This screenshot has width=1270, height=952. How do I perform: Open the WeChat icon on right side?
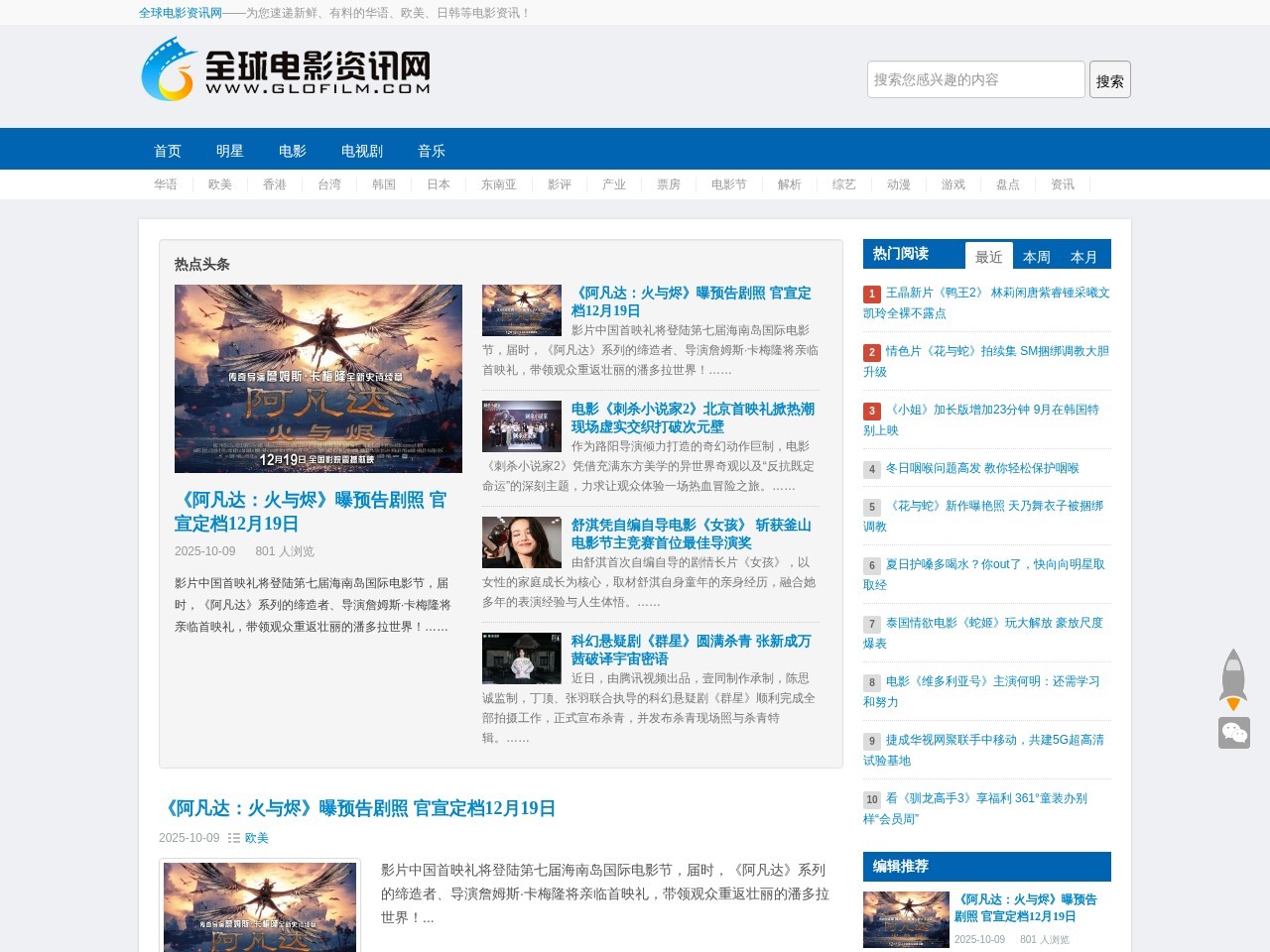pos(1233,733)
